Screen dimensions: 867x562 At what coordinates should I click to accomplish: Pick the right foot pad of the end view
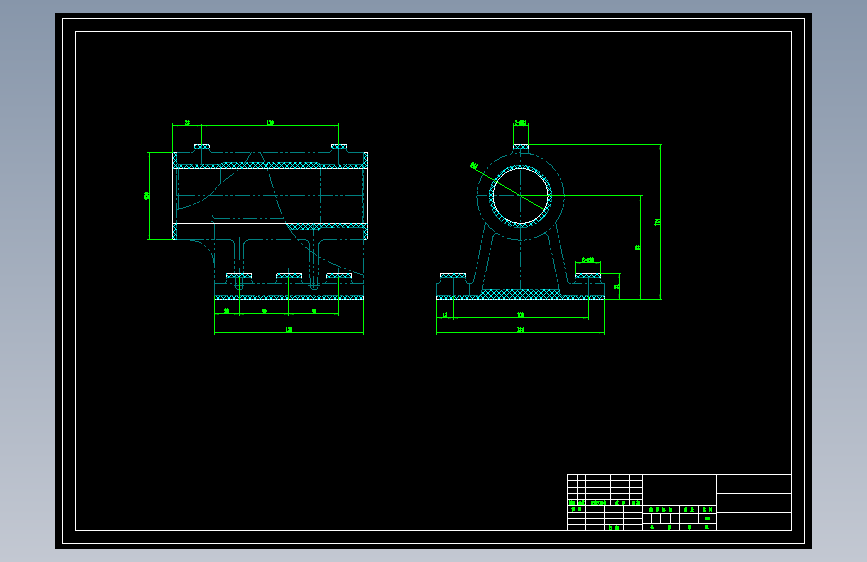click(x=588, y=275)
